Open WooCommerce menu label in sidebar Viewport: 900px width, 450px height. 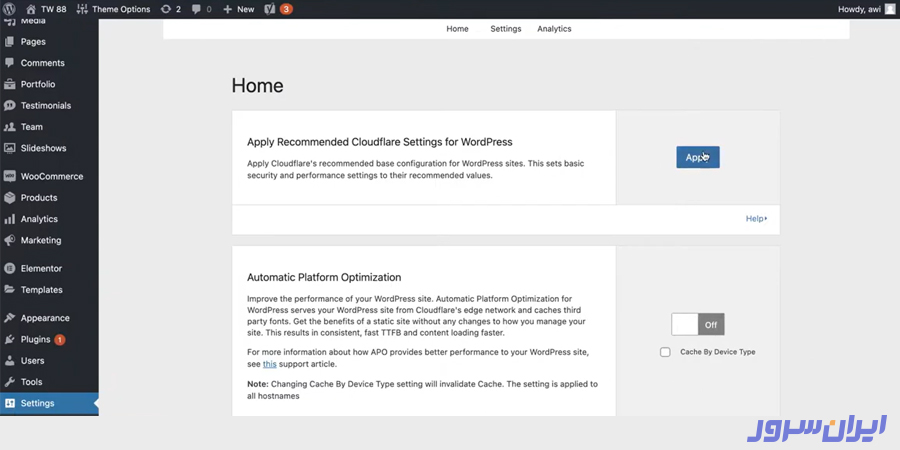52,176
